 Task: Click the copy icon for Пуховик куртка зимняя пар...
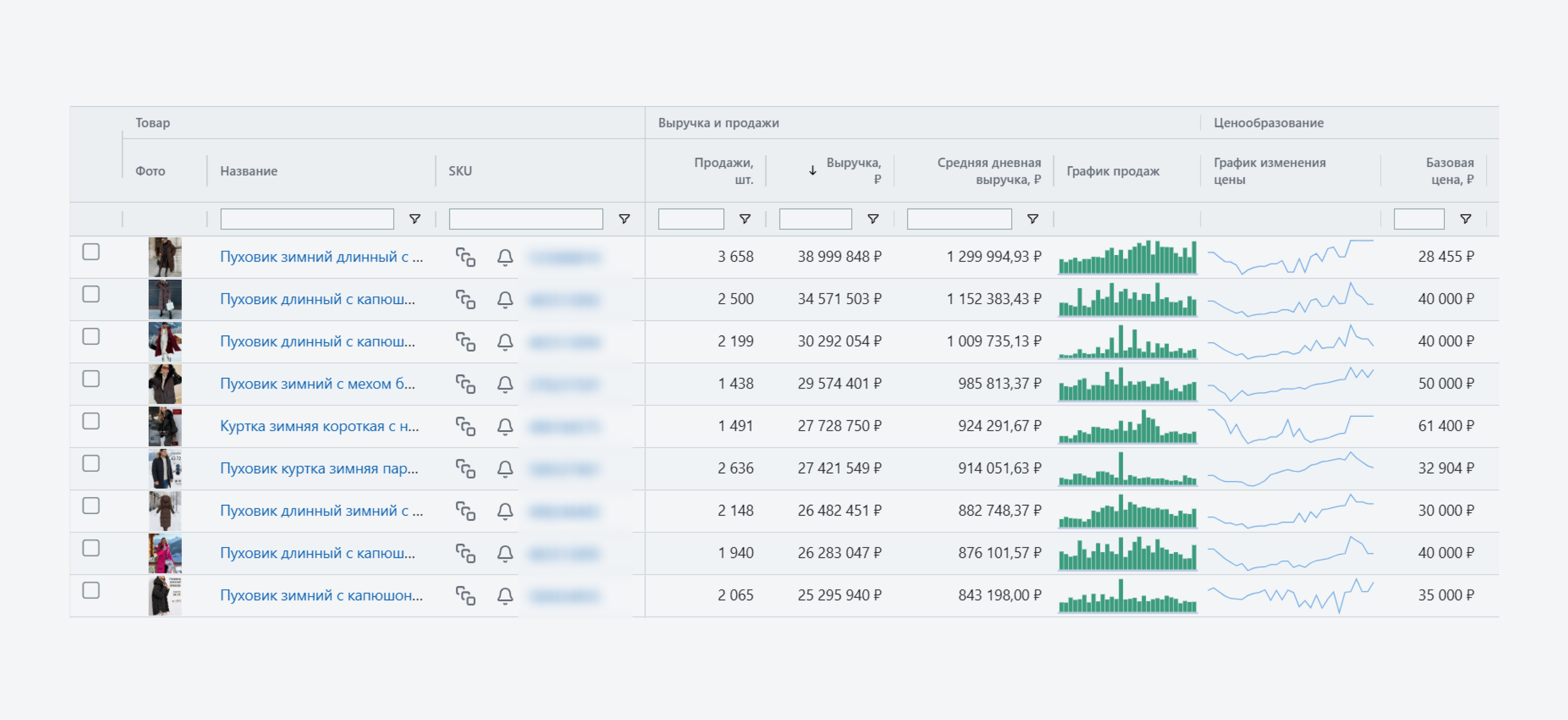point(465,469)
